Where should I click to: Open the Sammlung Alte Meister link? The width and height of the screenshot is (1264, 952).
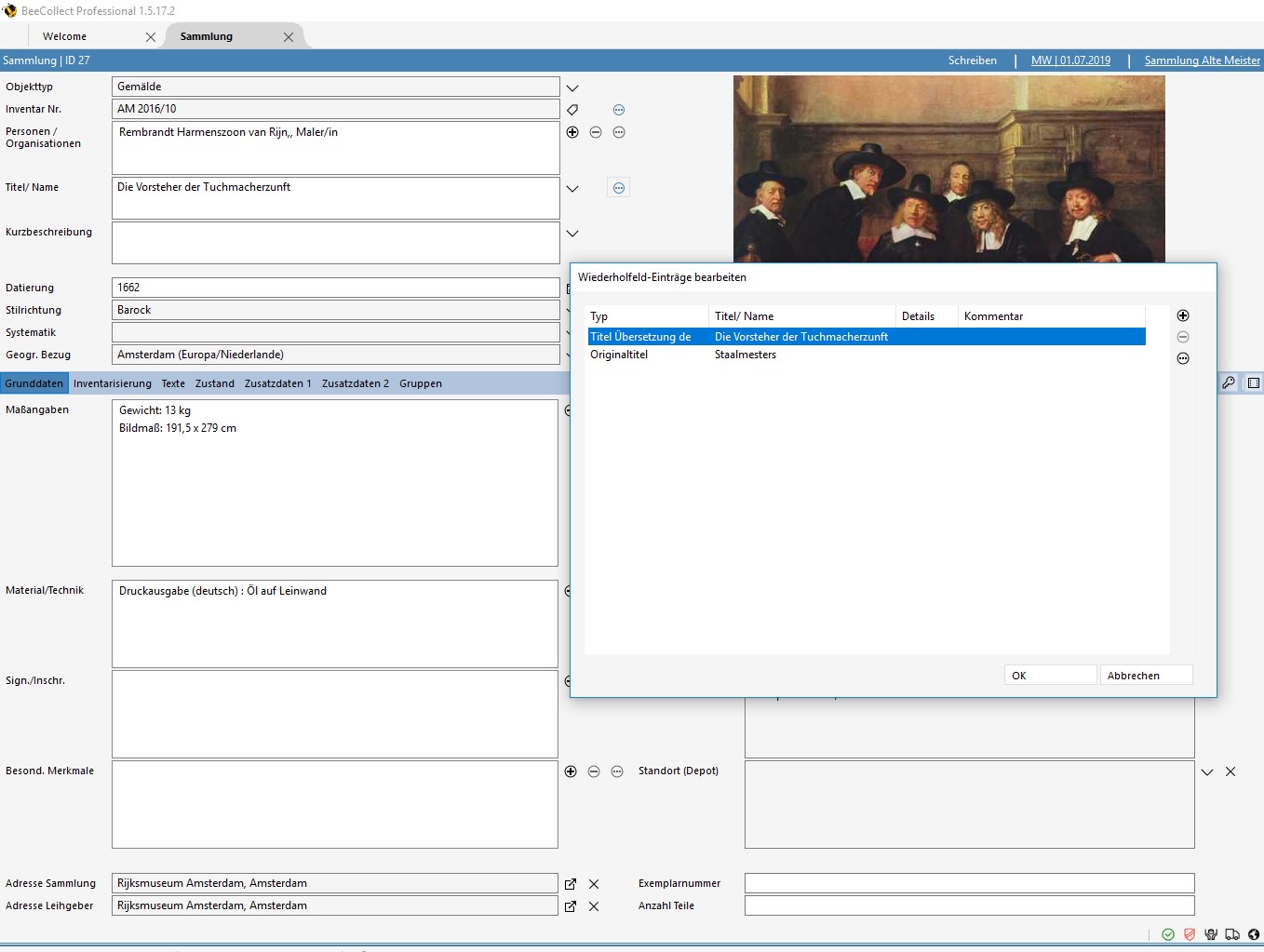[1202, 60]
